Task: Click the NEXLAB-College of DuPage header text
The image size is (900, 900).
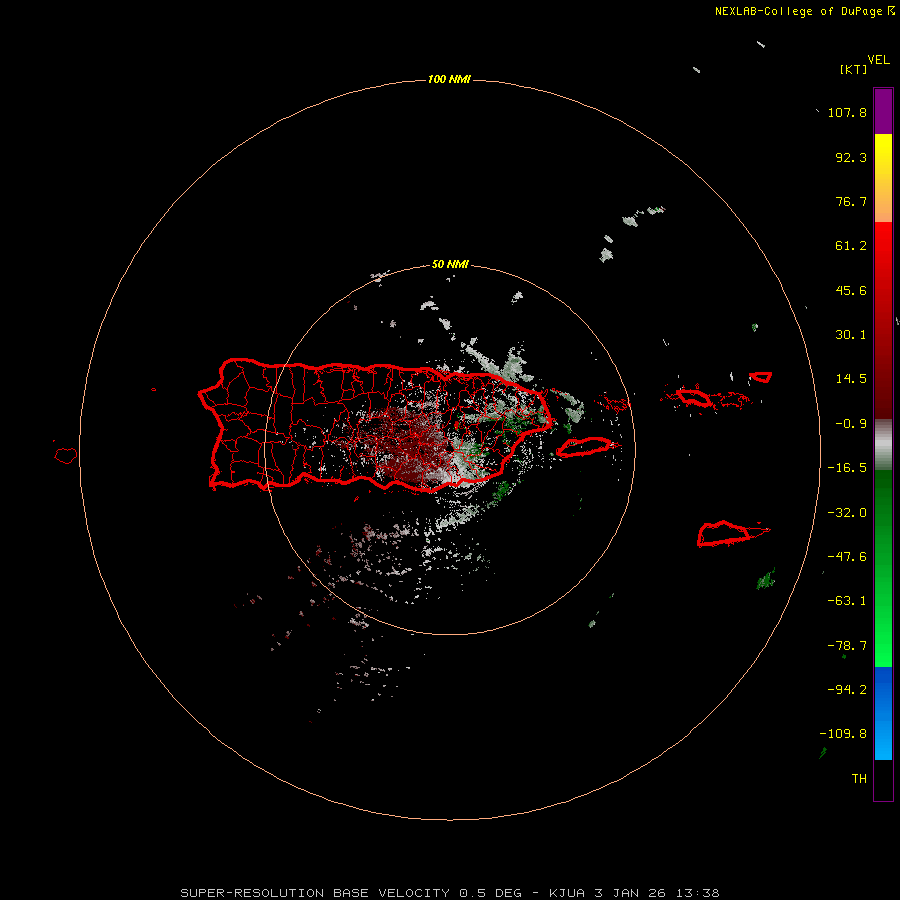Action: (805, 11)
